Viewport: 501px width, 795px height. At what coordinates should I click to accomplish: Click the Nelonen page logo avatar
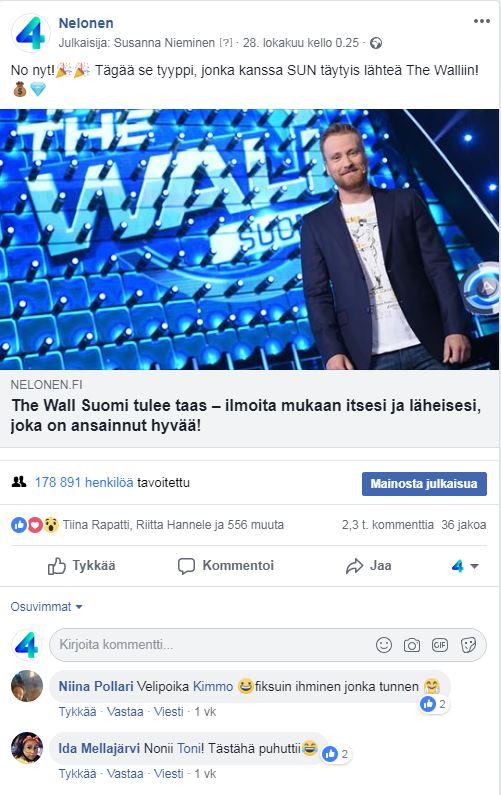click(x=30, y=33)
